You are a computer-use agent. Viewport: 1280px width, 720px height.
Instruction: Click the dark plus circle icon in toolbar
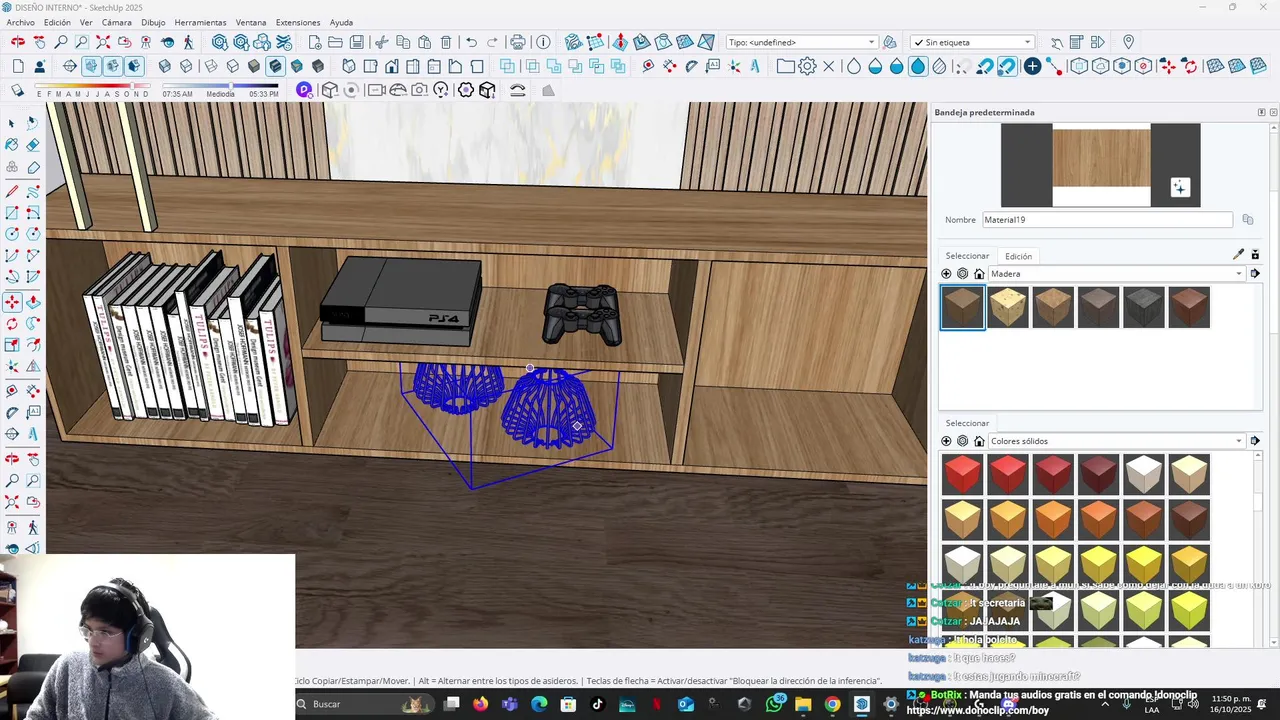point(1032,66)
